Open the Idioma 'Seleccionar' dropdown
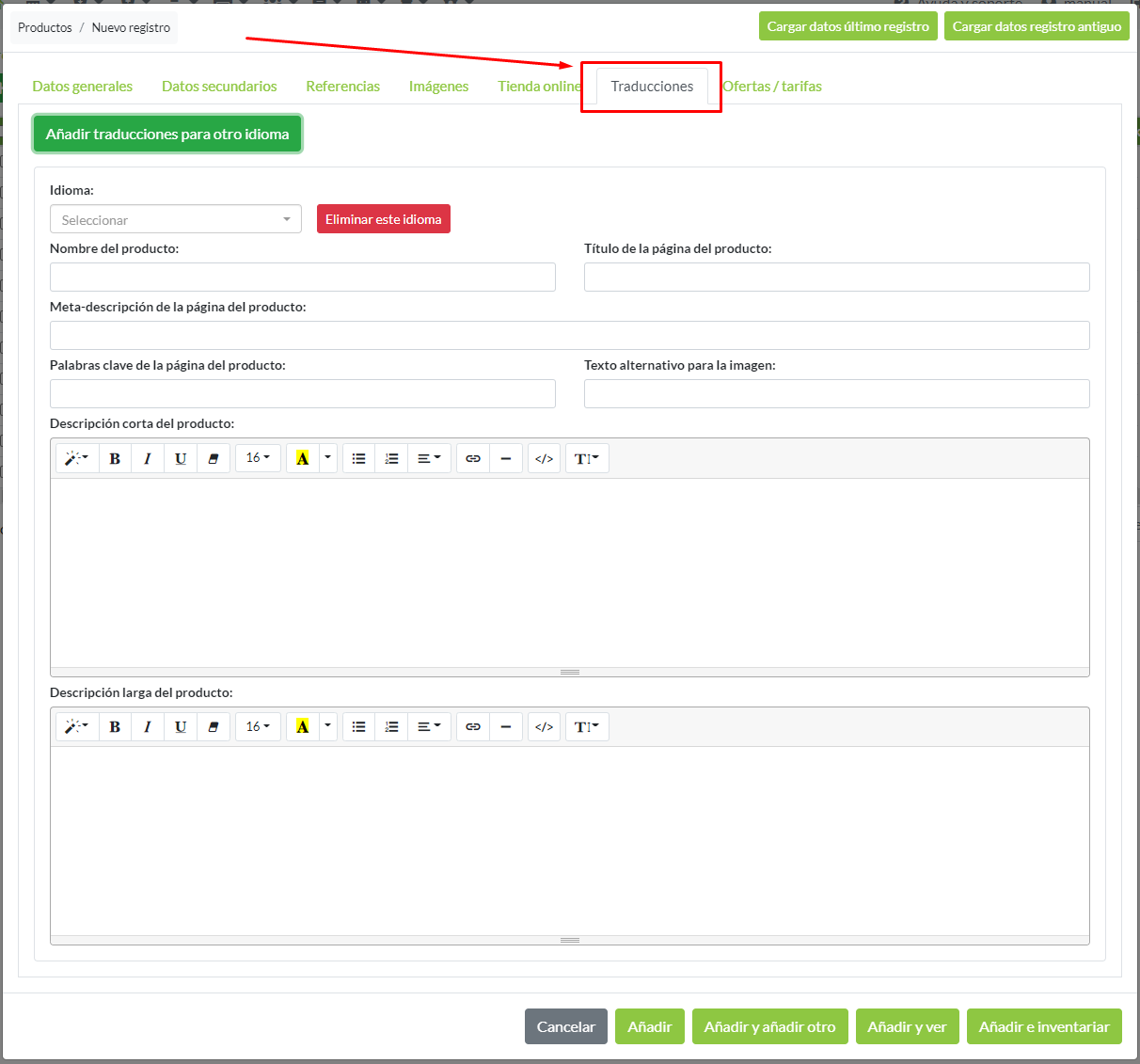This screenshot has height=1064, width=1140. point(175,219)
